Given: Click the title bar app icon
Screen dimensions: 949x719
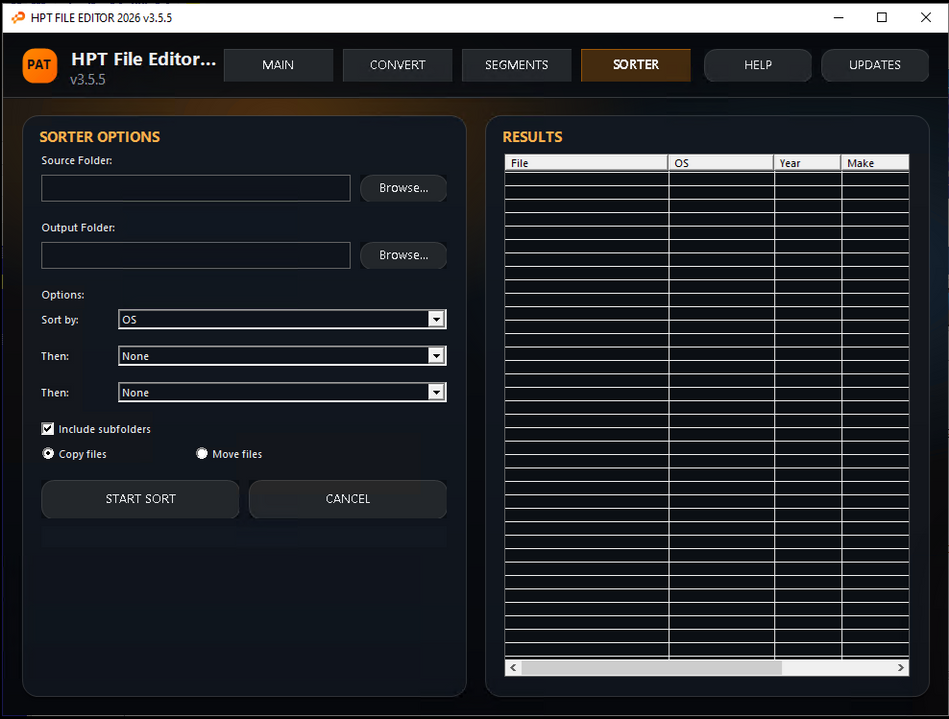Looking at the screenshot, I should (x=18, y=17).
